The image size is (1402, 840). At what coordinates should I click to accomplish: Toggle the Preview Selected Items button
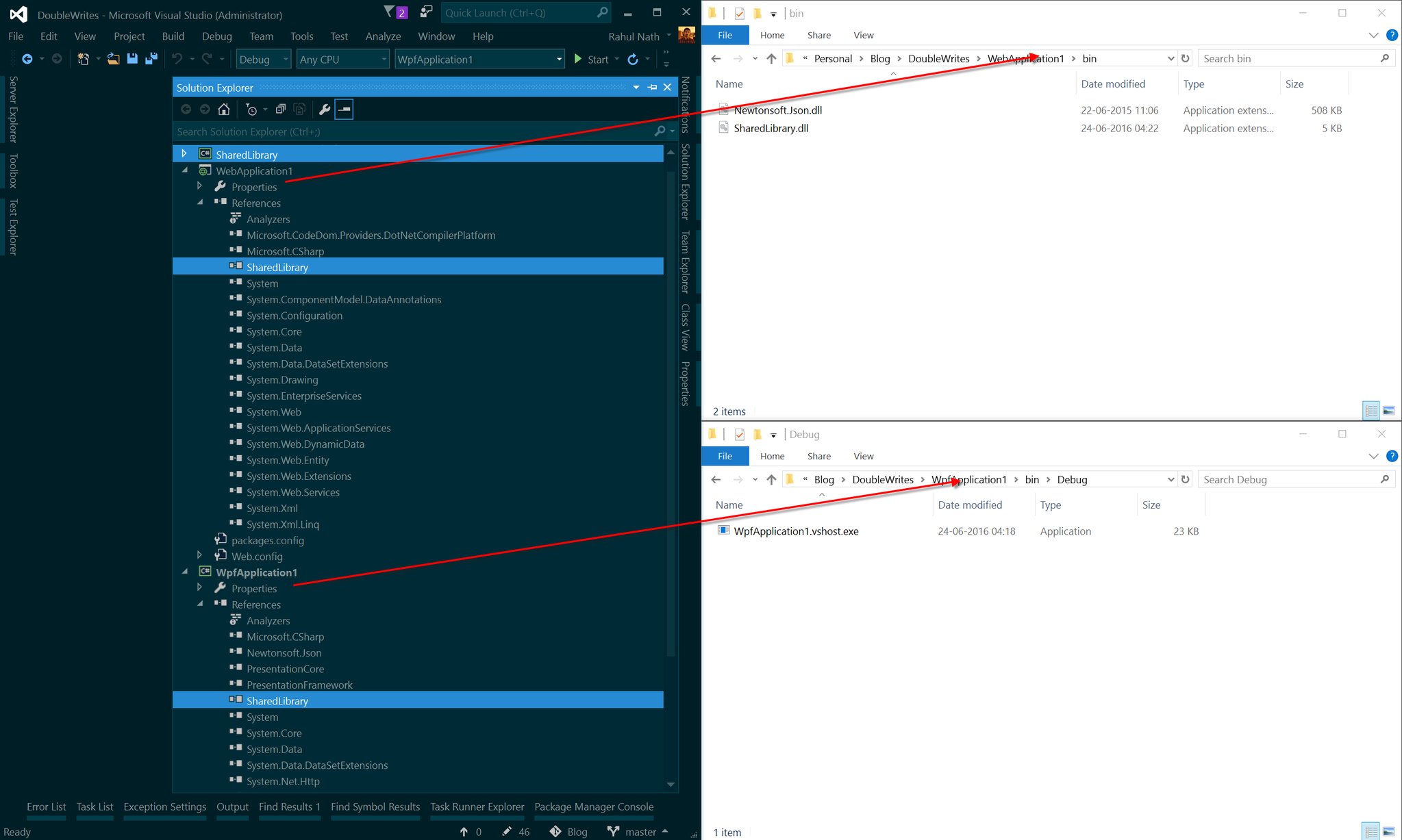pyautogui.click(x=344, y=109)
